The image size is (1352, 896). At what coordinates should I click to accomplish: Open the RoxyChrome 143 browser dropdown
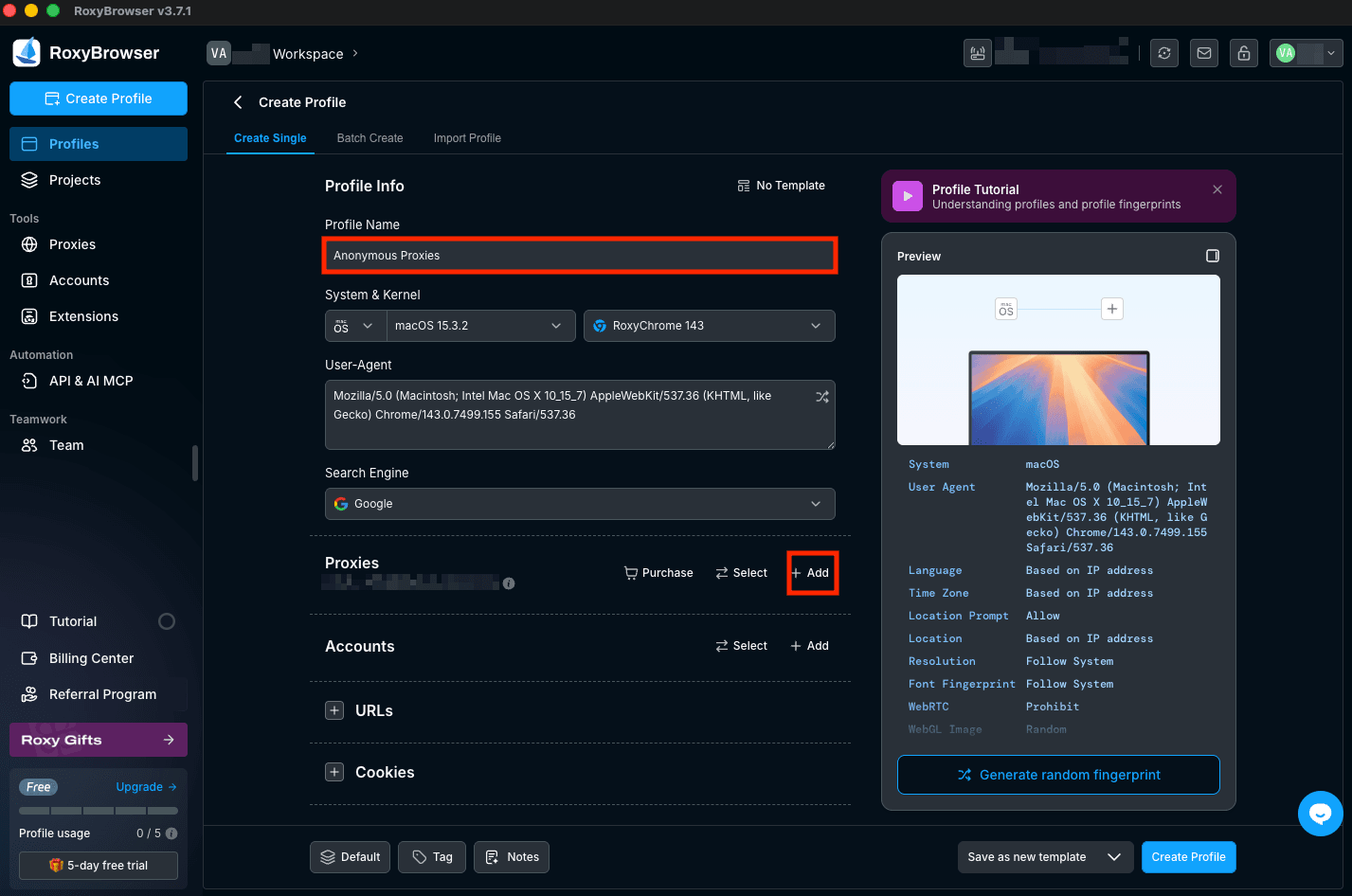[x=709, y=326]
